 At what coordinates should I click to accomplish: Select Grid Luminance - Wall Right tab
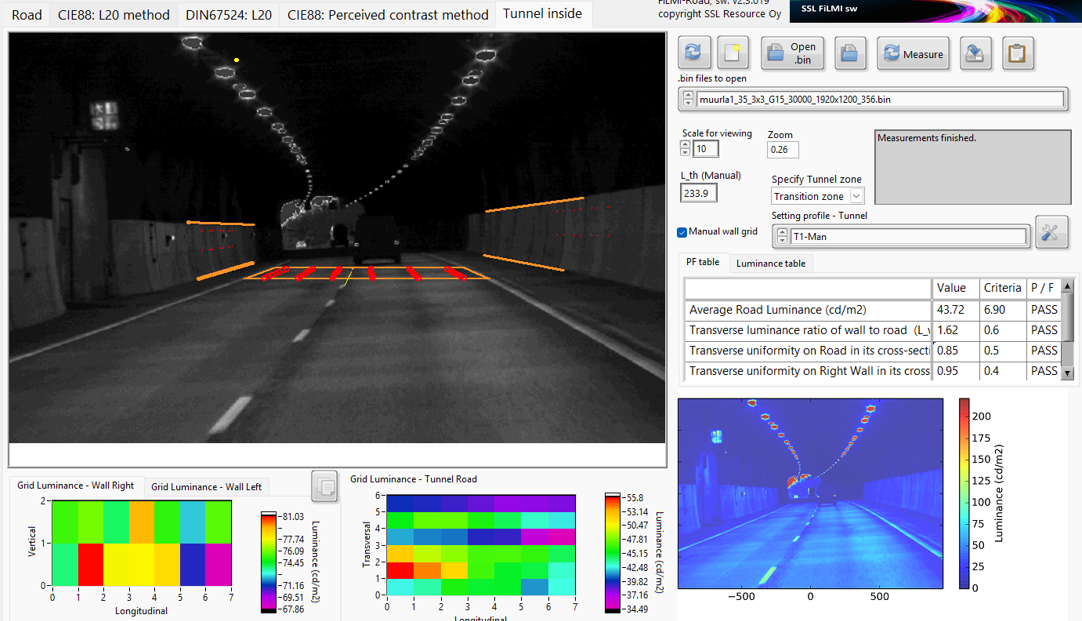(x=76, y=486)
